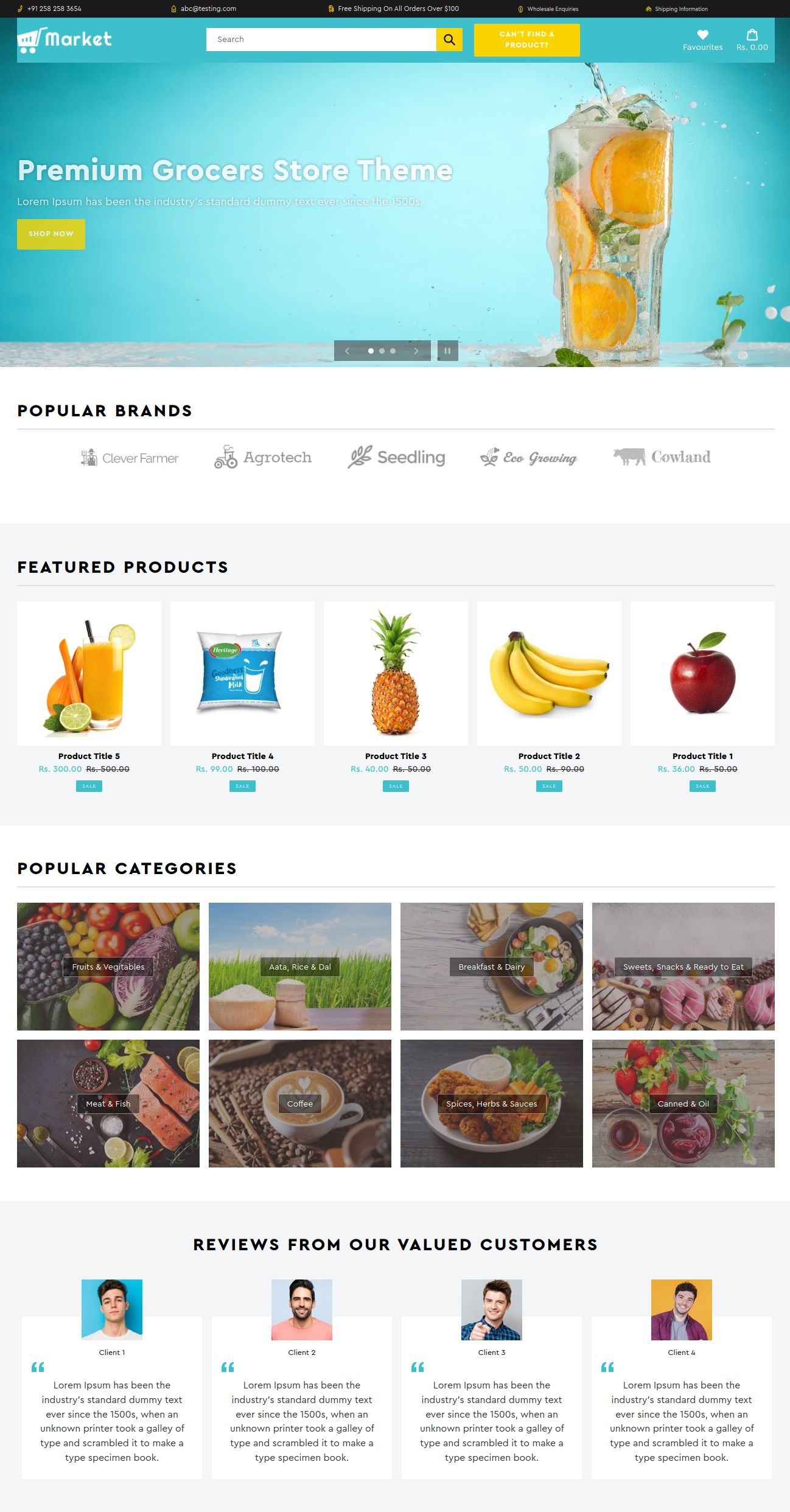
Task: Open Shipping Information link
Action: click(677, 9)
